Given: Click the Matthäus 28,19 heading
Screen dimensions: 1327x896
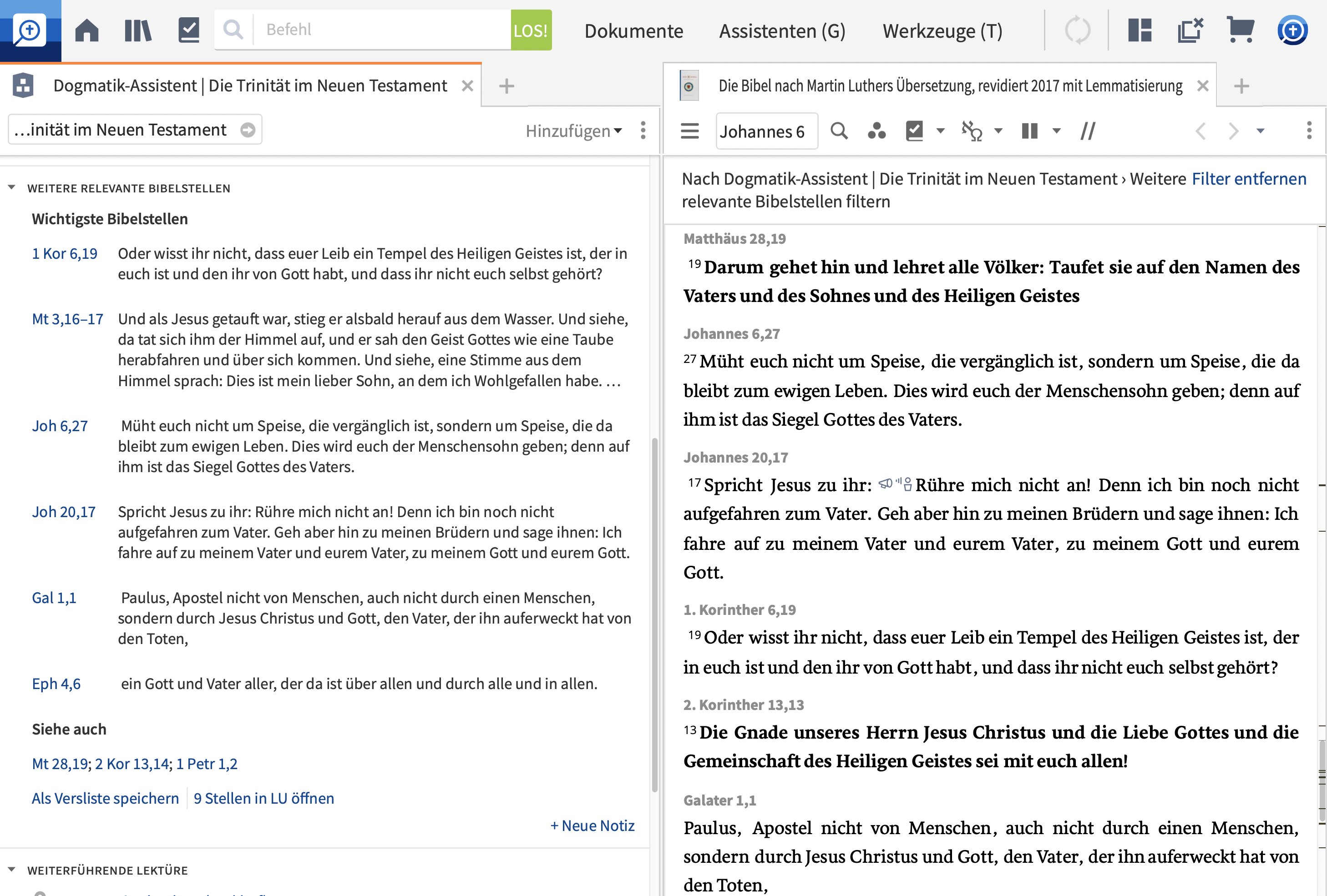Looking at the screenshot, I should [x=734, y=238].
